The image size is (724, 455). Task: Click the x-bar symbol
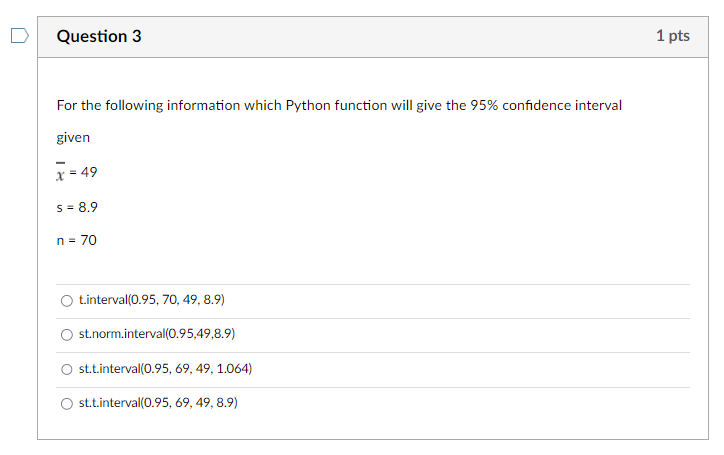click(60, 172)
